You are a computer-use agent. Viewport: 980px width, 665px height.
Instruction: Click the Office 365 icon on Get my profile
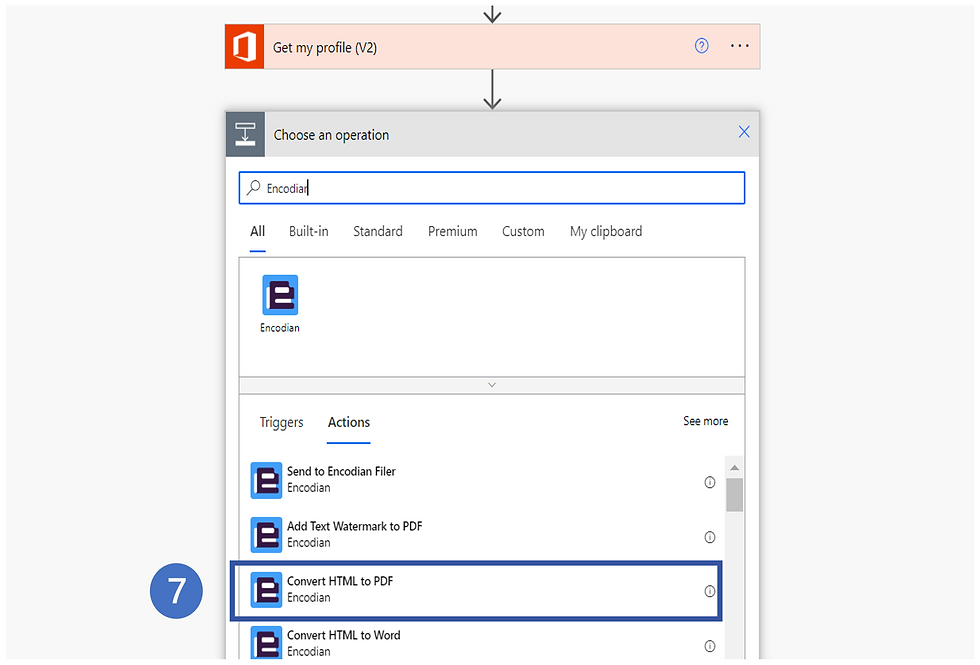tap(244, 47)
